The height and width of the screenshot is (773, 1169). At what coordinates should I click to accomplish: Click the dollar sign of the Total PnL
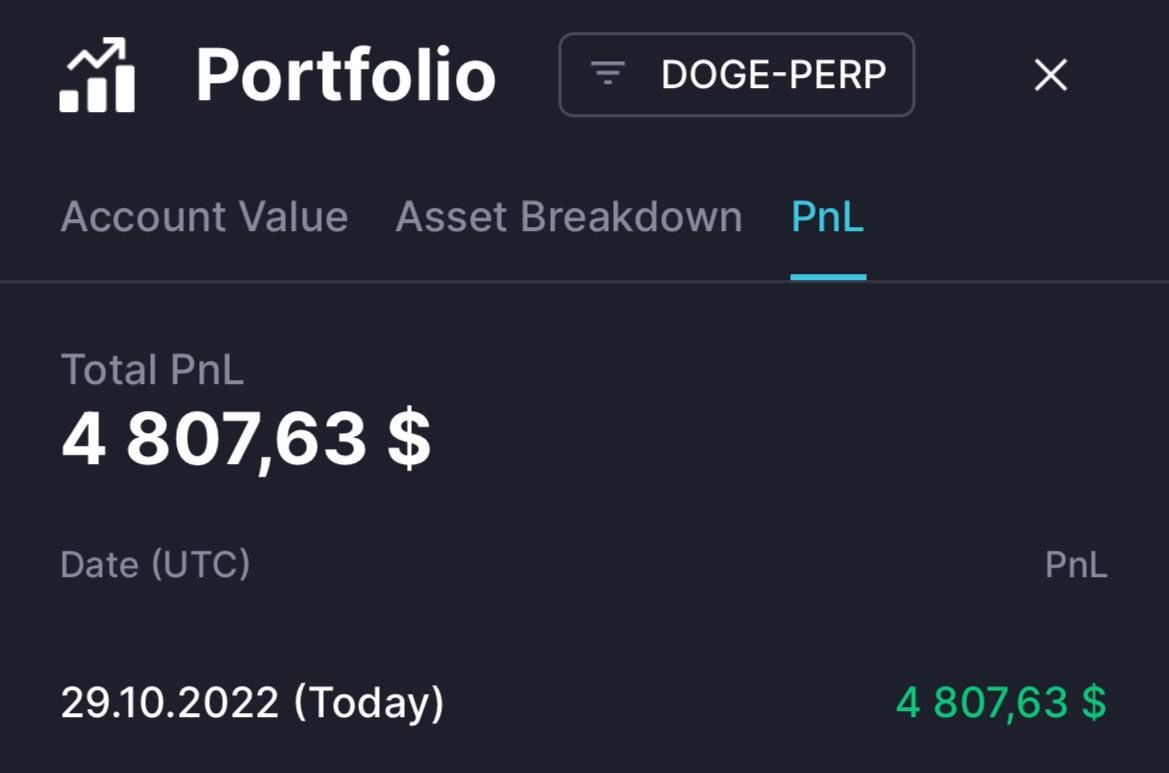(409, 439)
